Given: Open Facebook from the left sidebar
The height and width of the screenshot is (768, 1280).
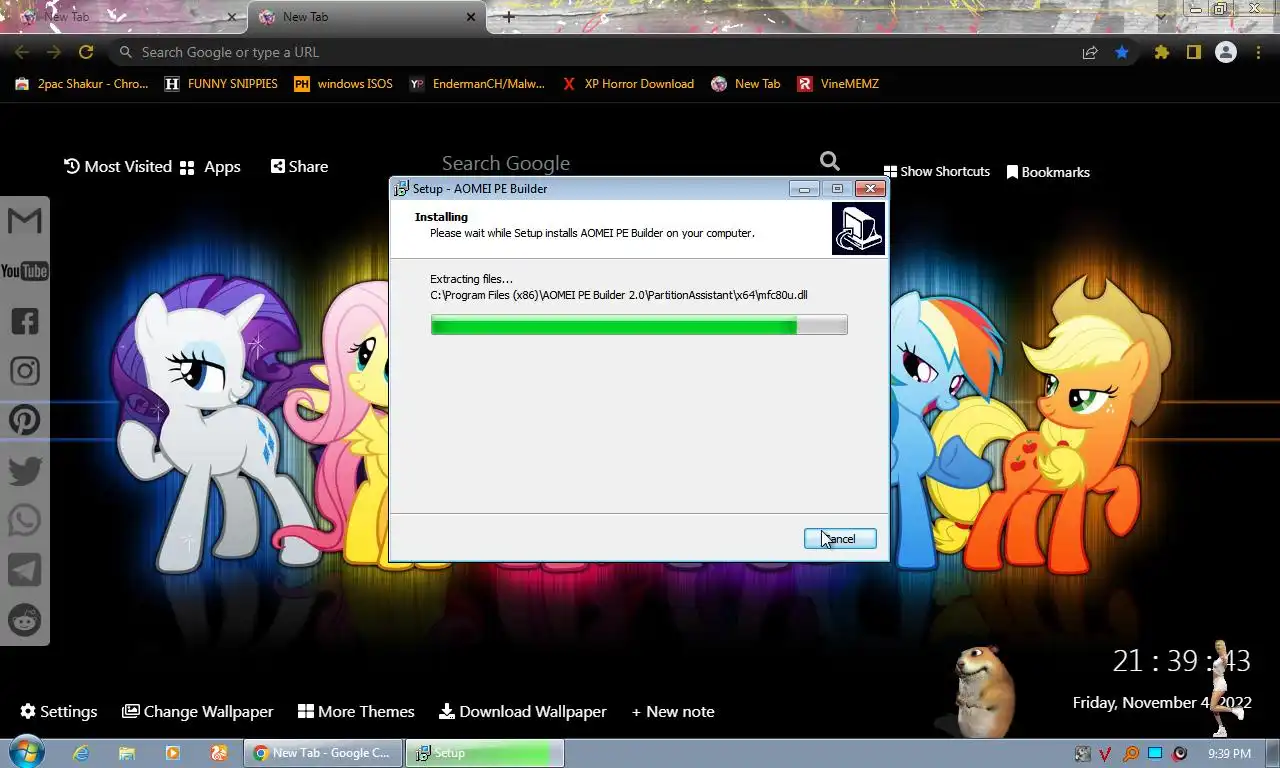Looking at the screenshot, I should click(x=25, y=321).
